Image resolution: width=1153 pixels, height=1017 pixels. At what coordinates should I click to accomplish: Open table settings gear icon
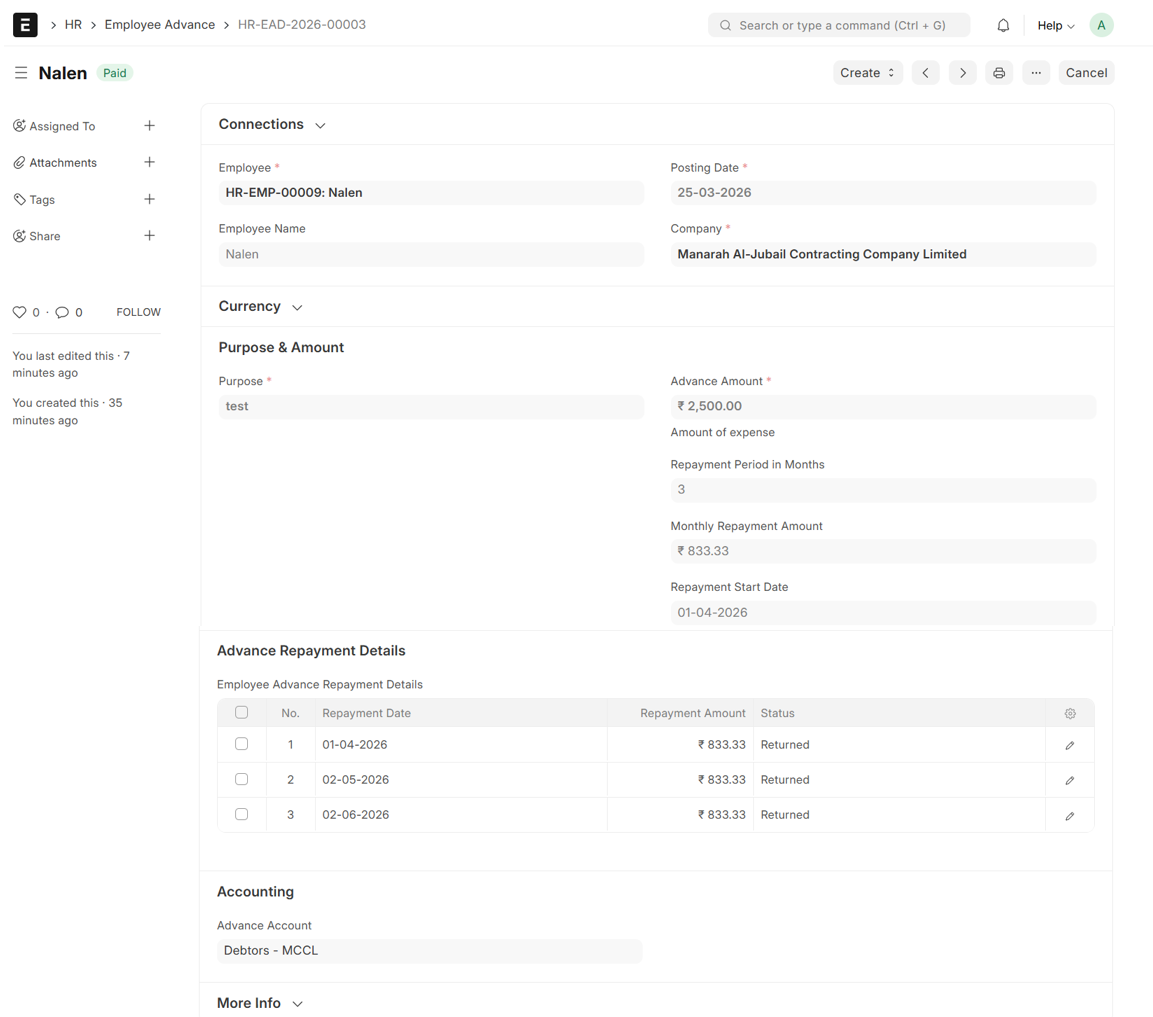click(1070, 714)
